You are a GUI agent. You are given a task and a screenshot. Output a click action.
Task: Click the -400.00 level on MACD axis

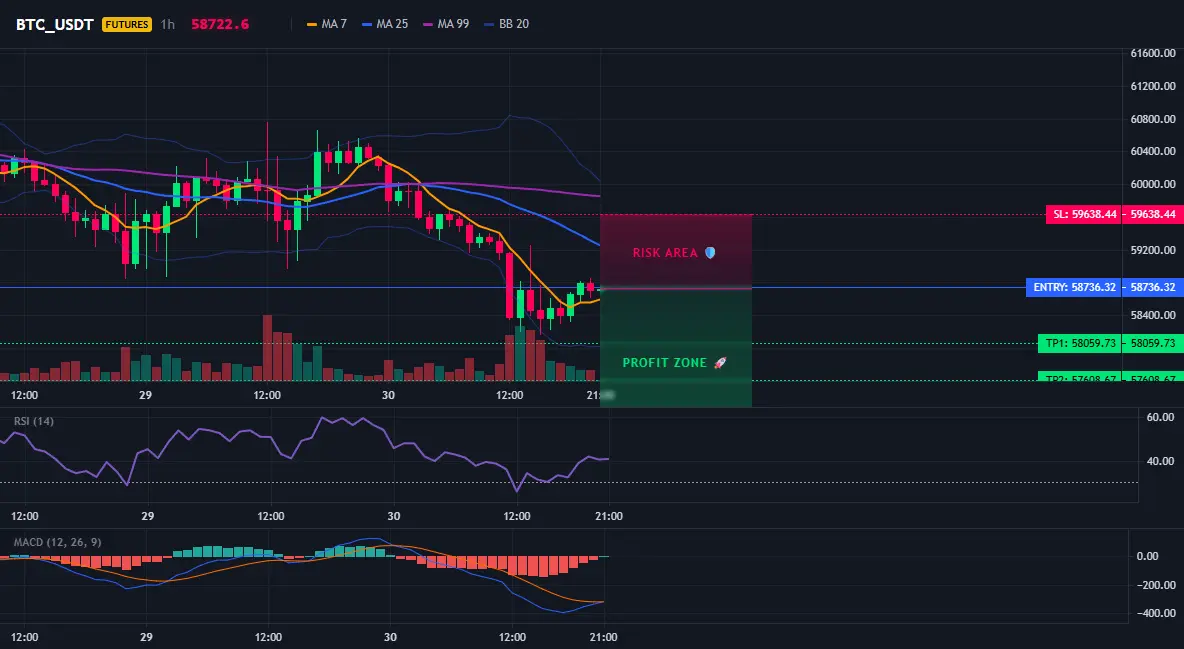pos(1155,613)
